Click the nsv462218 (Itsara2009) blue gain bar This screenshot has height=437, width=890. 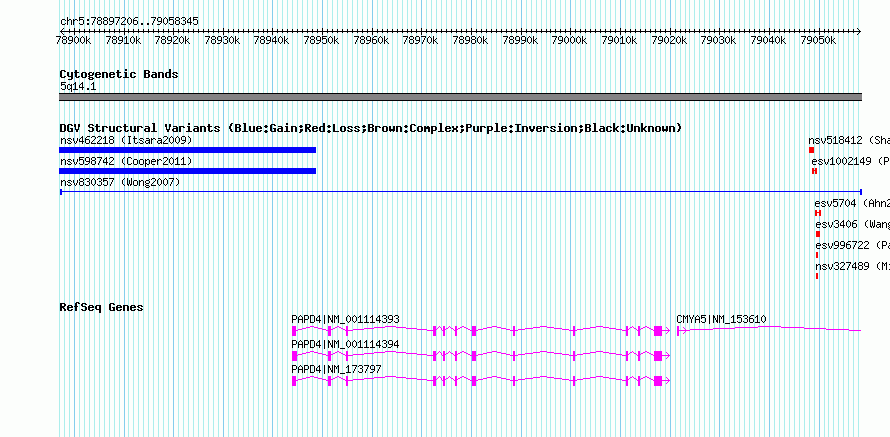tap(187, 150)
